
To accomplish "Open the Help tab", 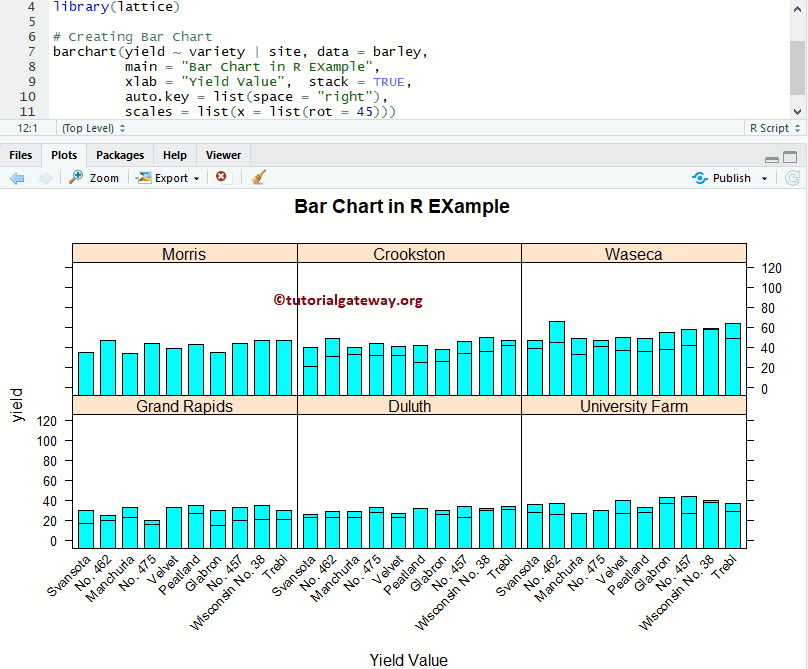I will [x=174, y=155].
